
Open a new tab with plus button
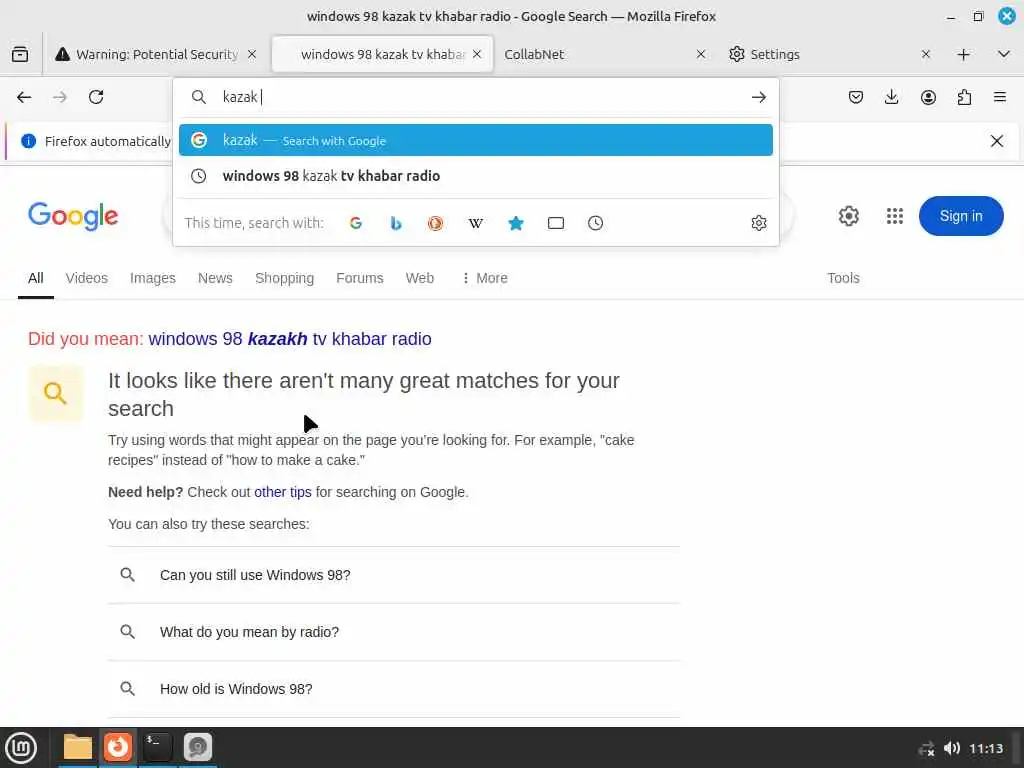pyautogui.click(x=963, y=54)
